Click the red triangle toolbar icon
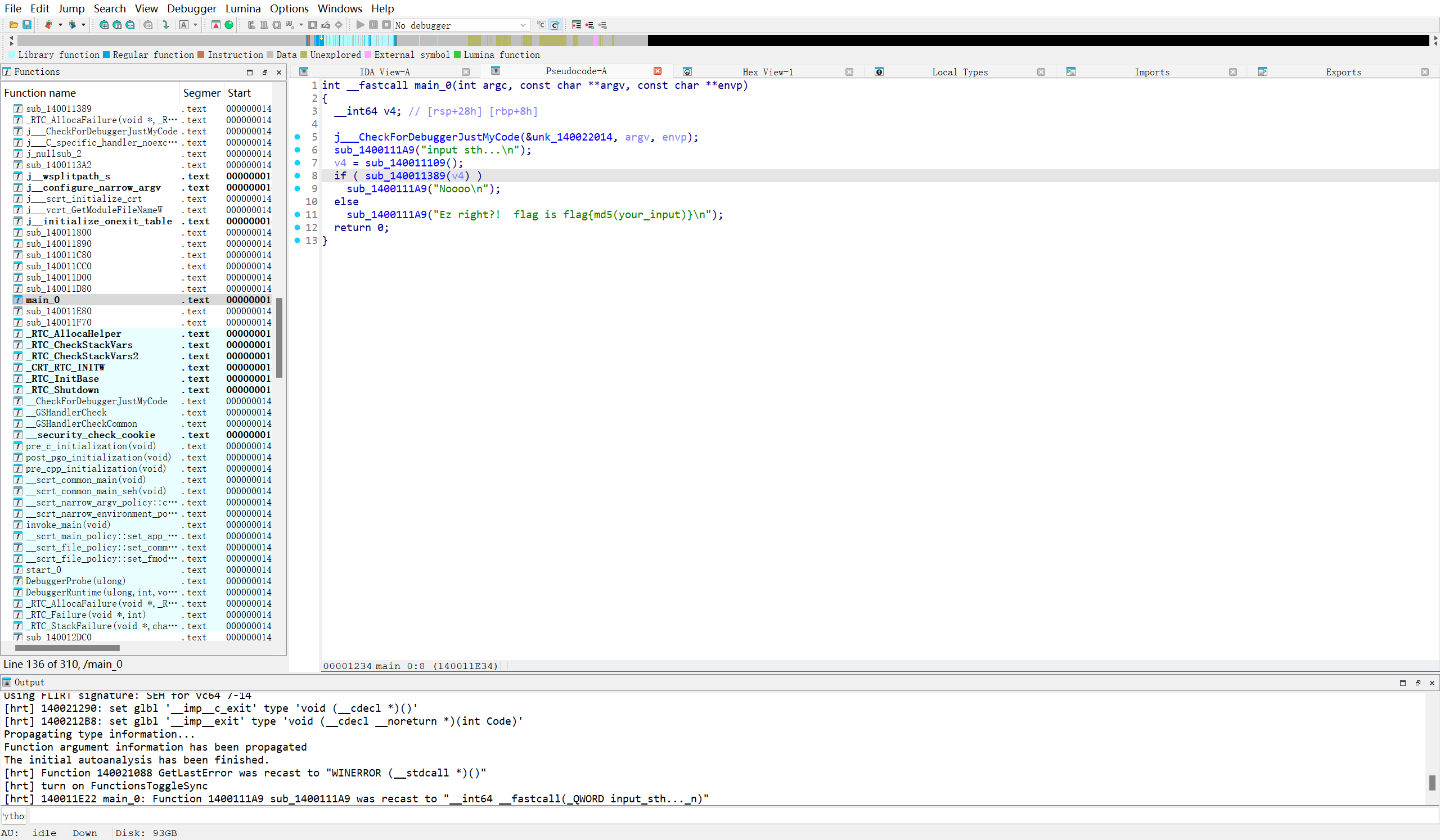The image size is (1440, 840). tap(215, 25)
